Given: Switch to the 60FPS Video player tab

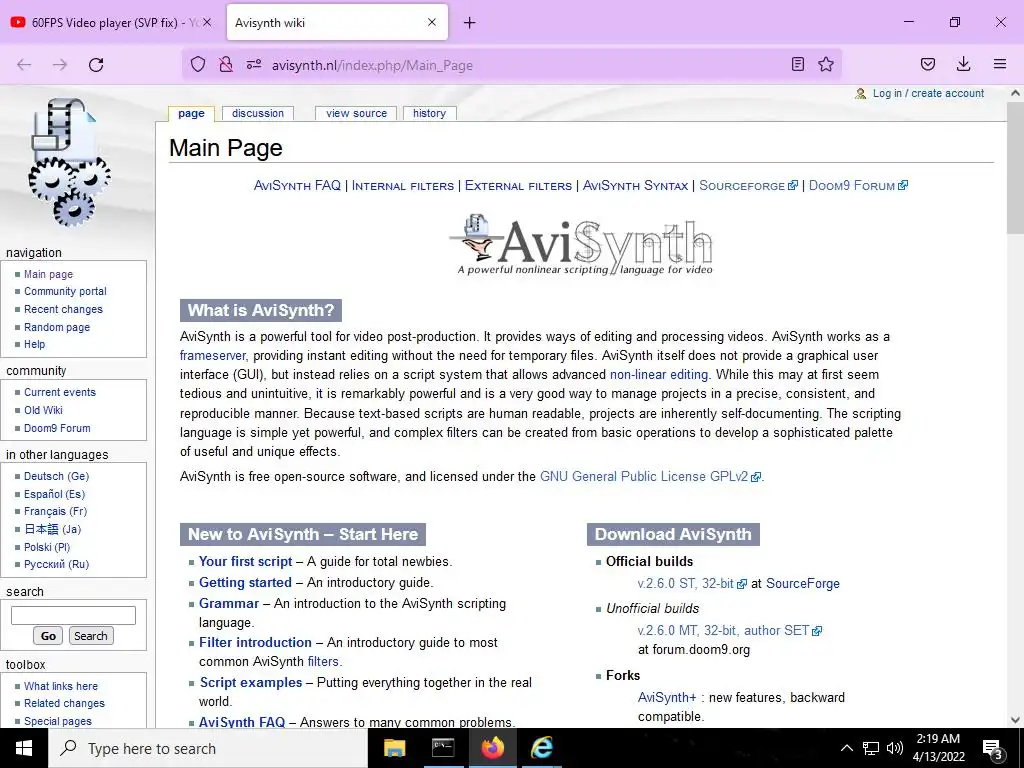Looking at the screenshot, I should (x=112, y=22).
